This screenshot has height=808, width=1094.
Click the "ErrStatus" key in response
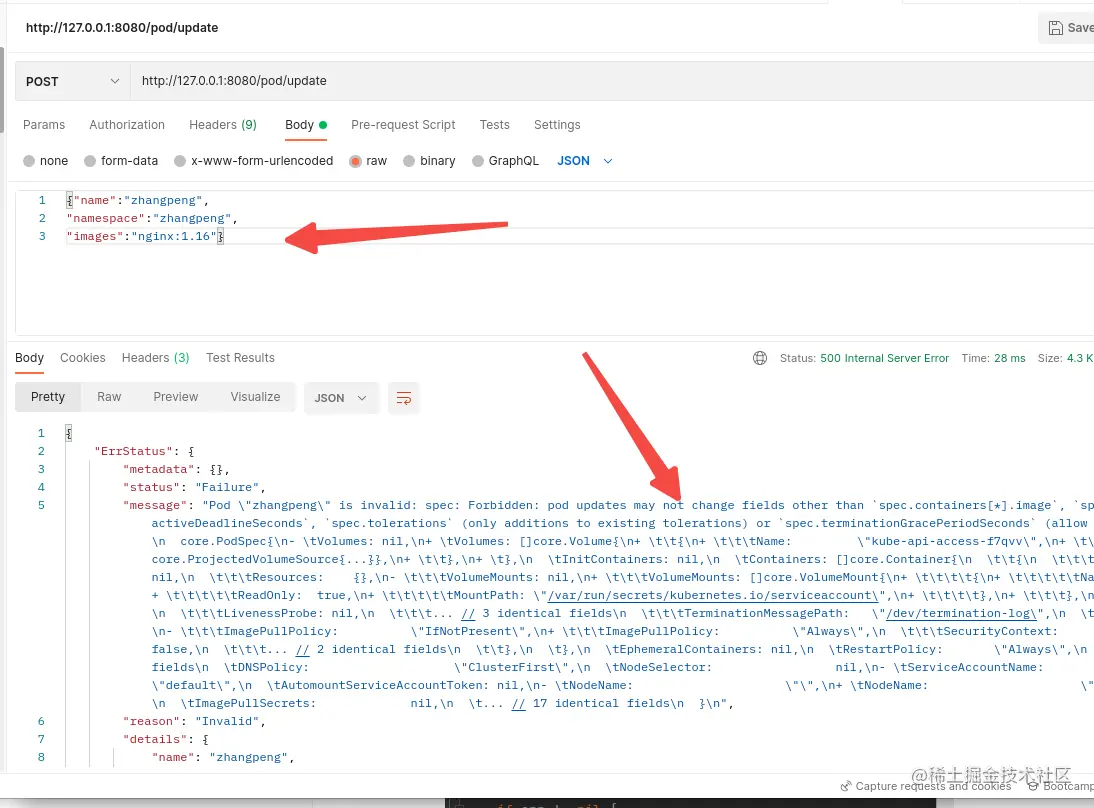134,451
